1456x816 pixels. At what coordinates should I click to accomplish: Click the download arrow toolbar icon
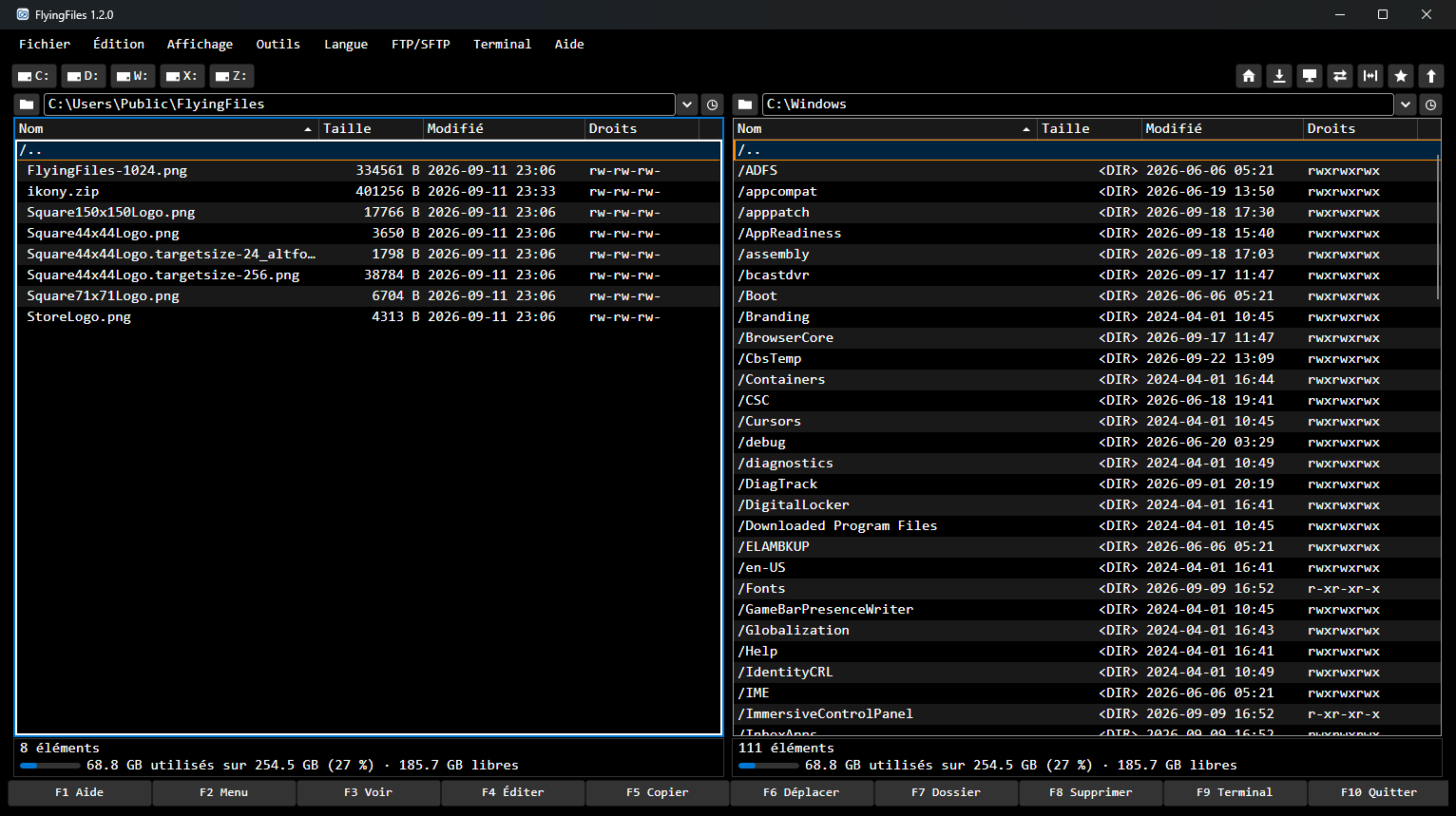(1279, 76)
